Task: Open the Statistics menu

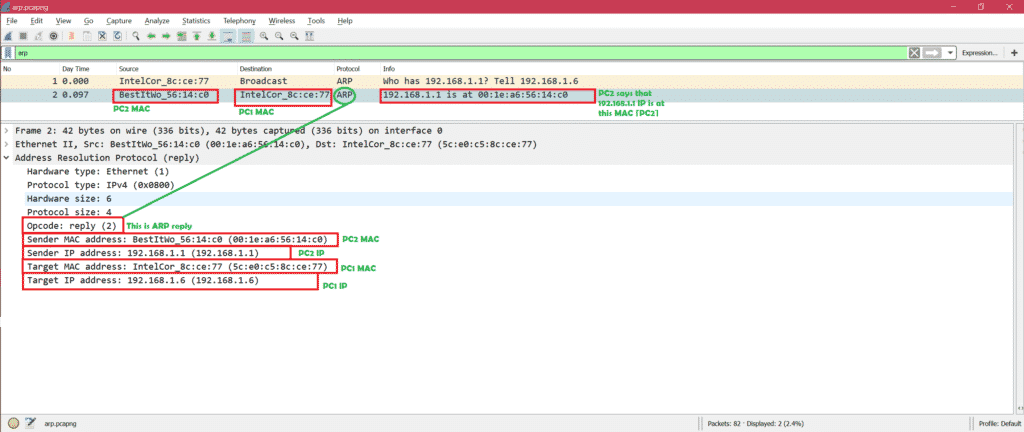Action: pyautogui.click(x=197, y=21)
